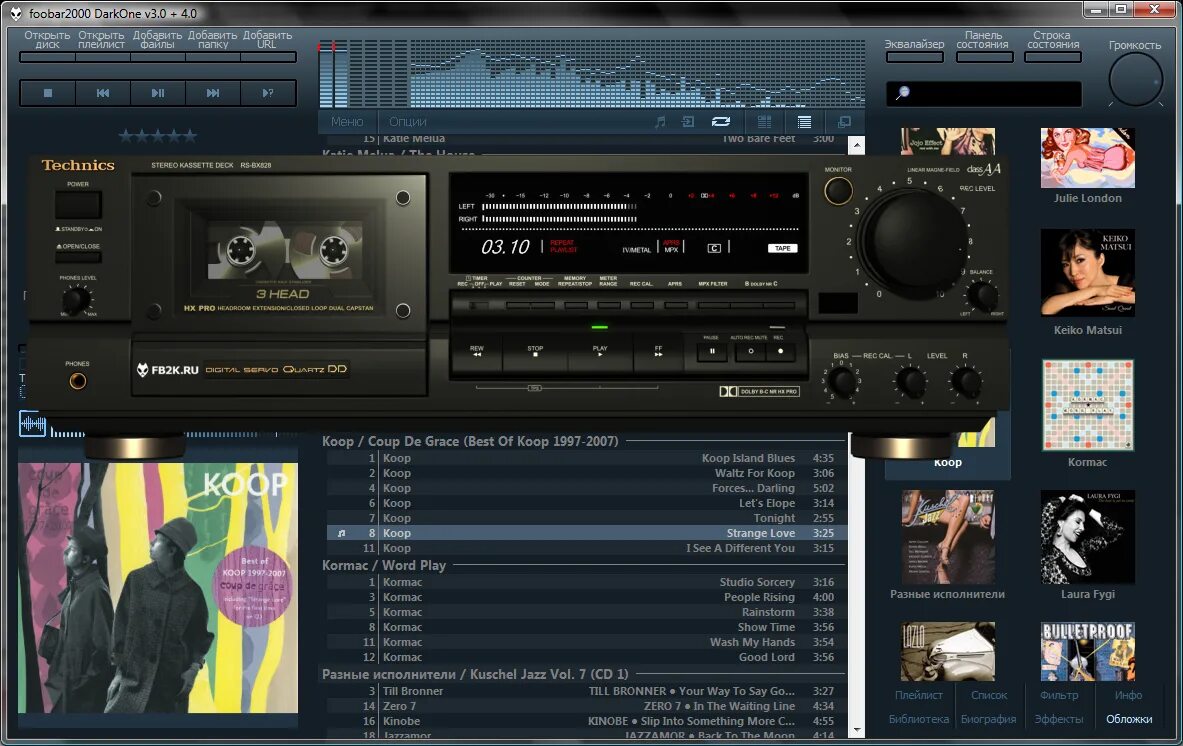Click the deck AUTO REC MUTE button
The width and height of the screenshot is (1183, 746).
pyautogui.click(x=751, y=351)
